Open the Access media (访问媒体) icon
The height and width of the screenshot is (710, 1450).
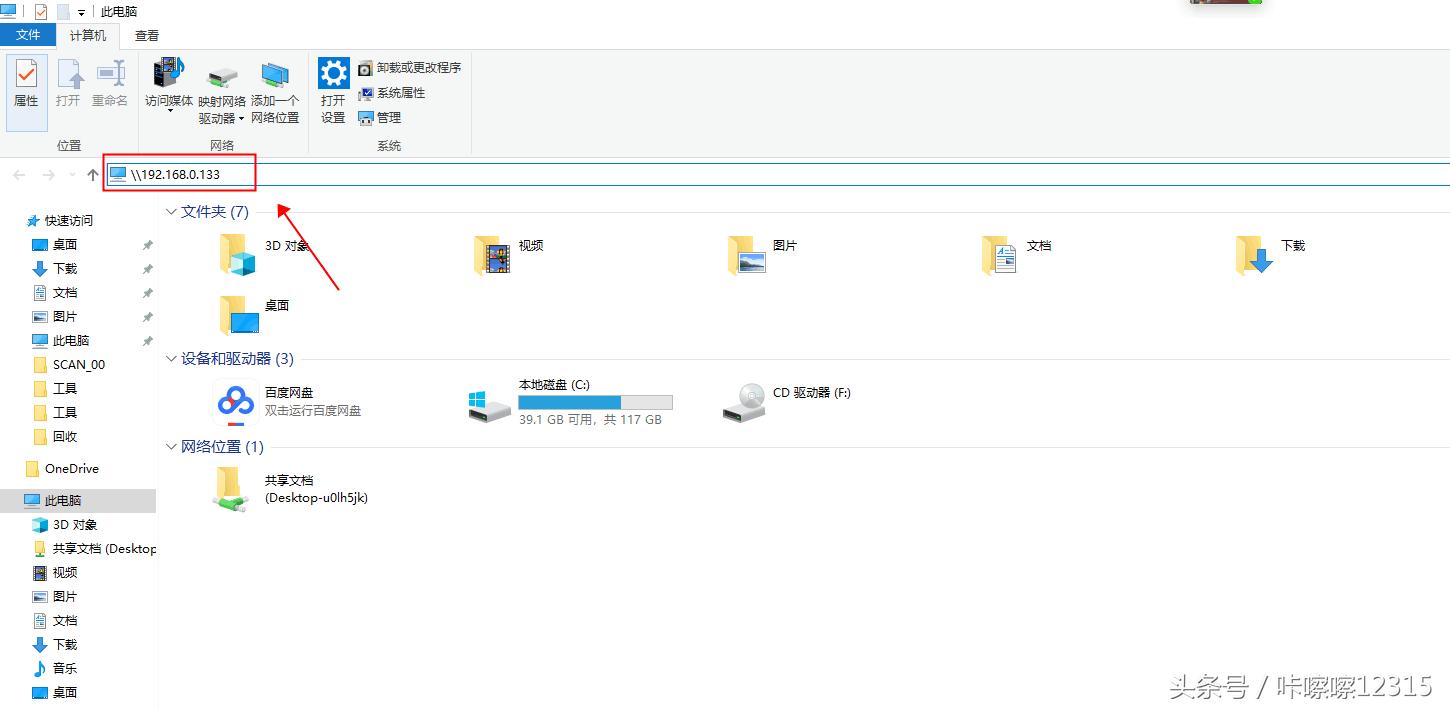[x=169, y=84]
